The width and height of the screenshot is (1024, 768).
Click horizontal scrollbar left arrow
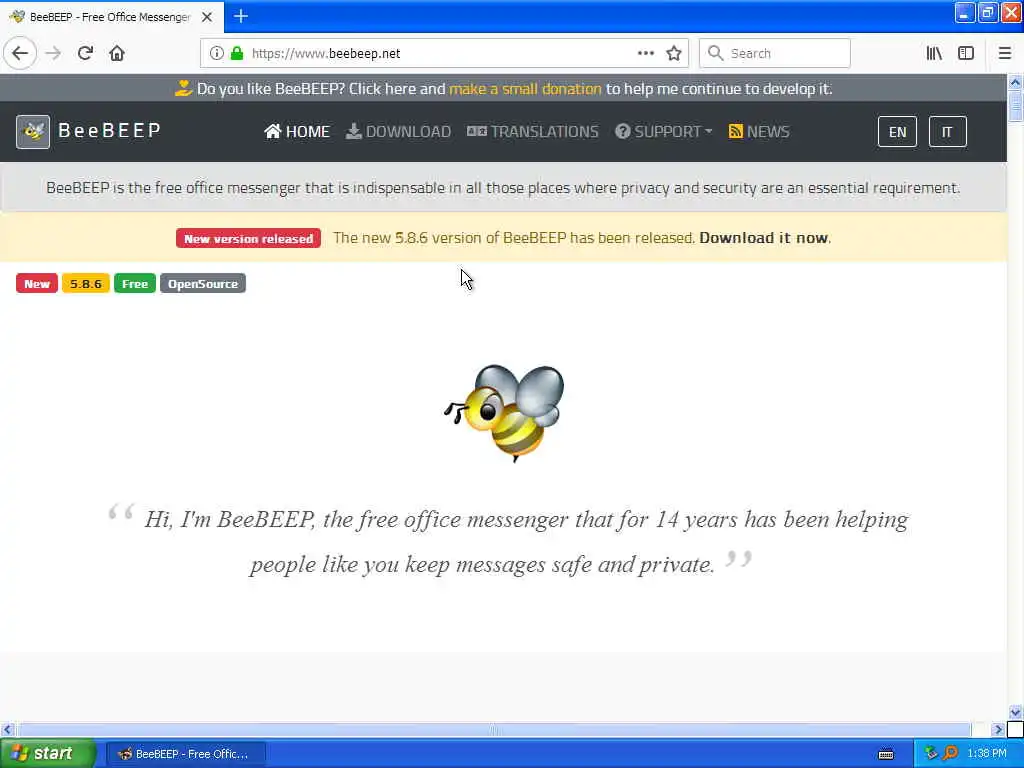click(7, 729)
